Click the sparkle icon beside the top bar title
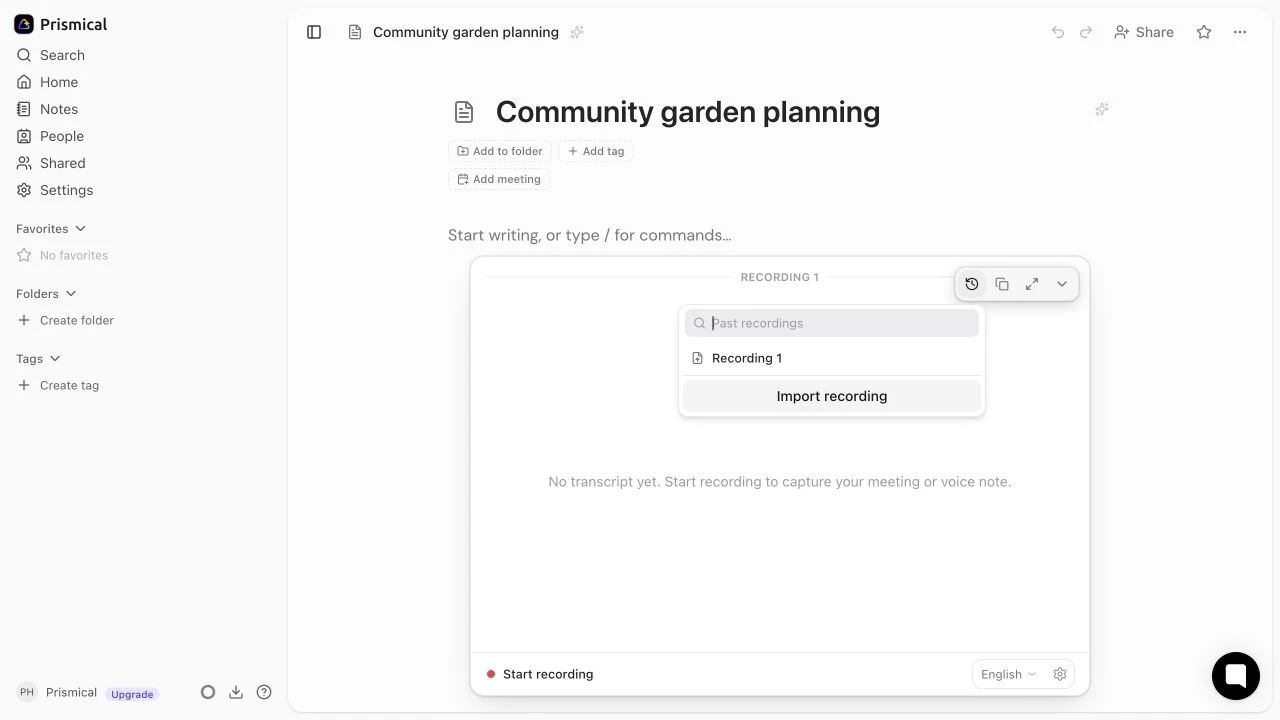The width and height of the screenshot is (1280, 720). [577, 32]
